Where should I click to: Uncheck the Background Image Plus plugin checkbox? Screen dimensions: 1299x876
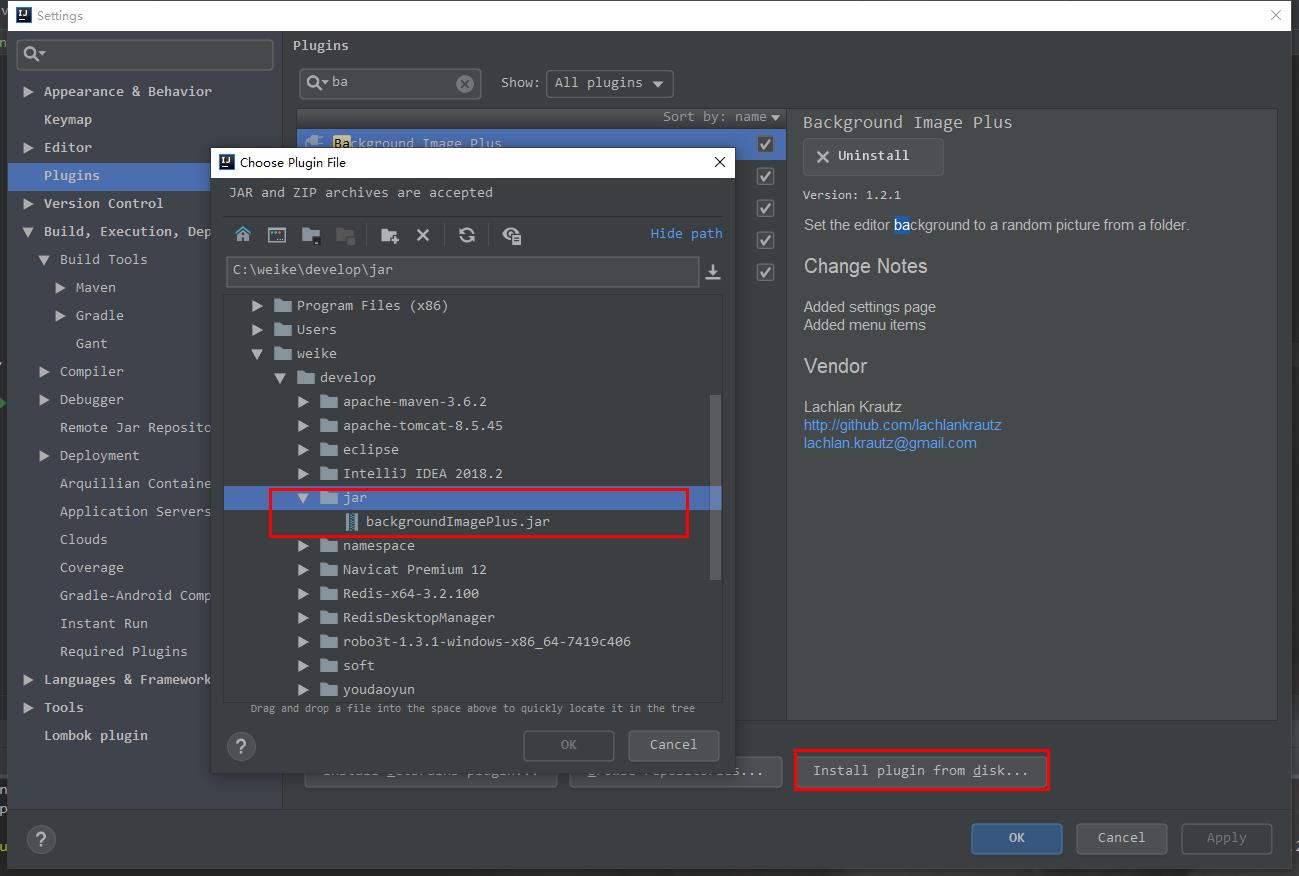tap(765, 144)
